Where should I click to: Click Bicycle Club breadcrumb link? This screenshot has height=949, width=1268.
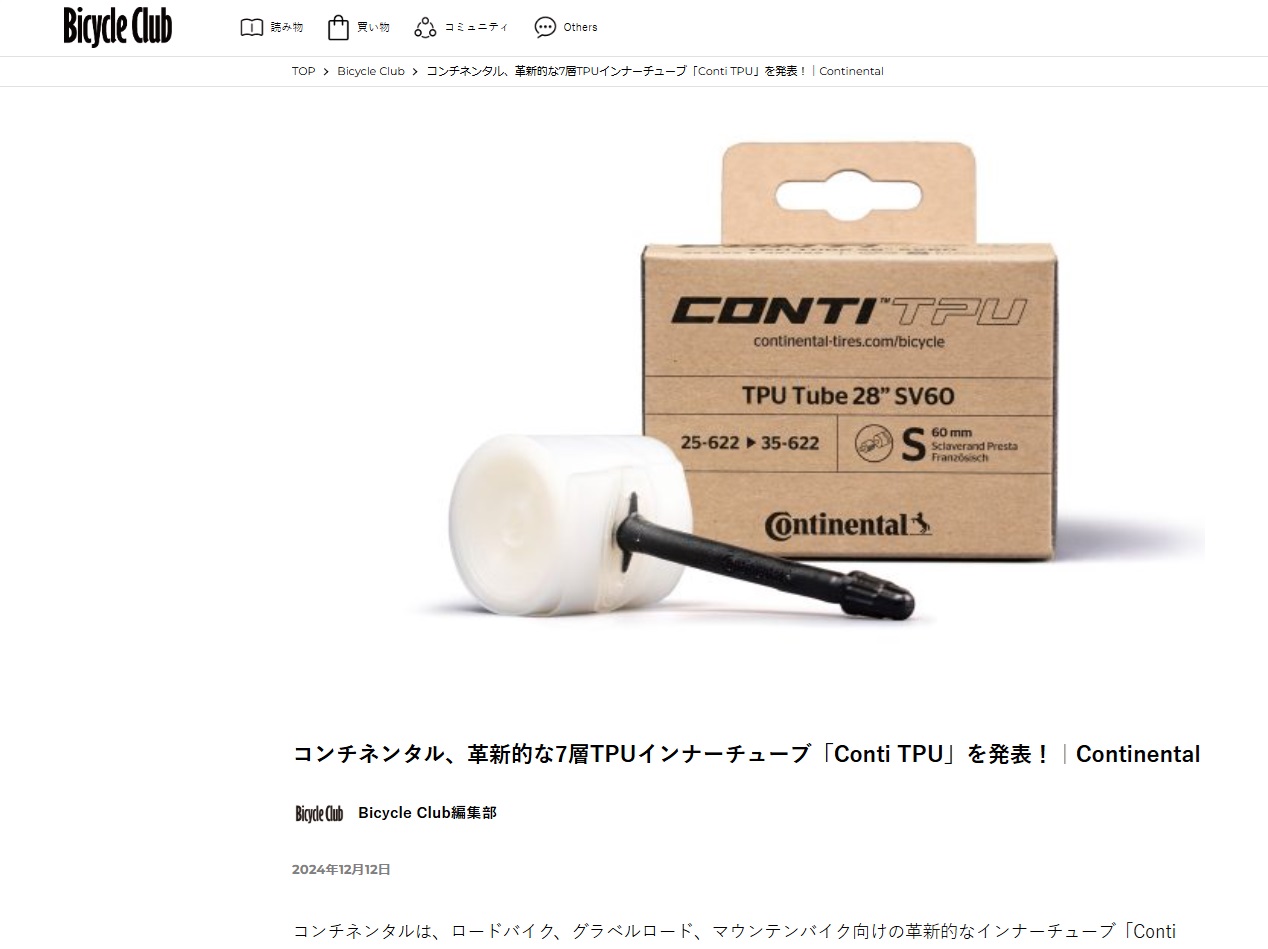[371, 71]
